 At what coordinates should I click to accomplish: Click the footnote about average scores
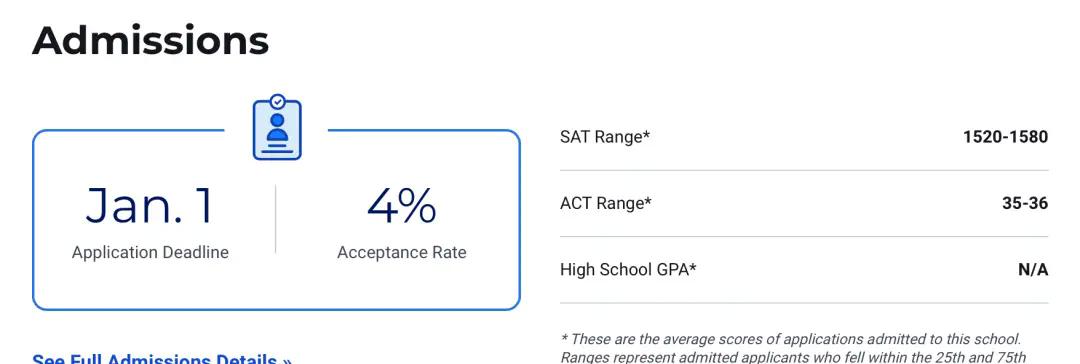coord(791,339)
